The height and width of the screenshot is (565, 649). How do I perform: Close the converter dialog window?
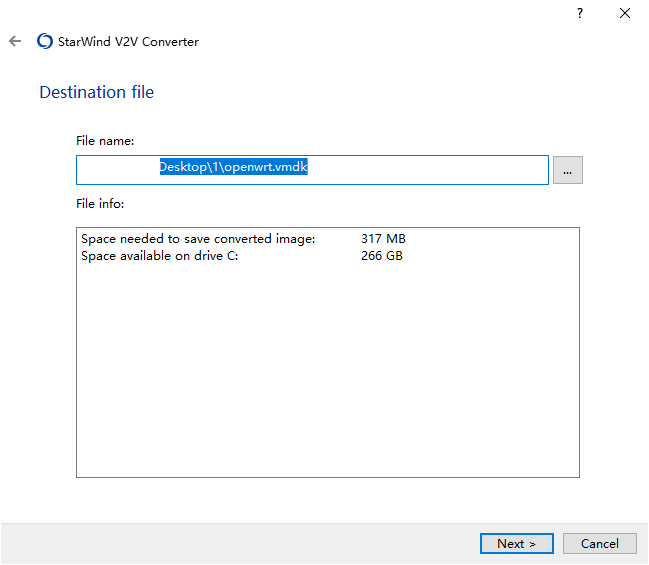coord(625,14)
